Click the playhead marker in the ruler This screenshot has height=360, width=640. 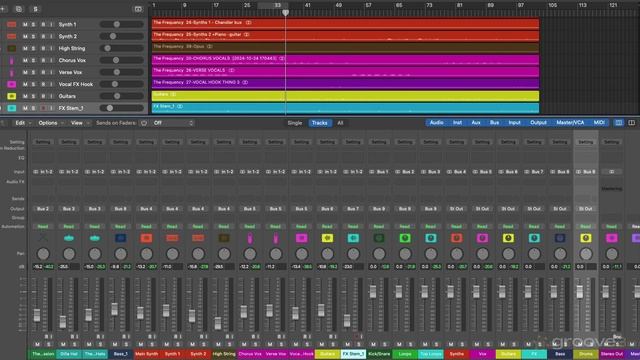coord(286,13)
